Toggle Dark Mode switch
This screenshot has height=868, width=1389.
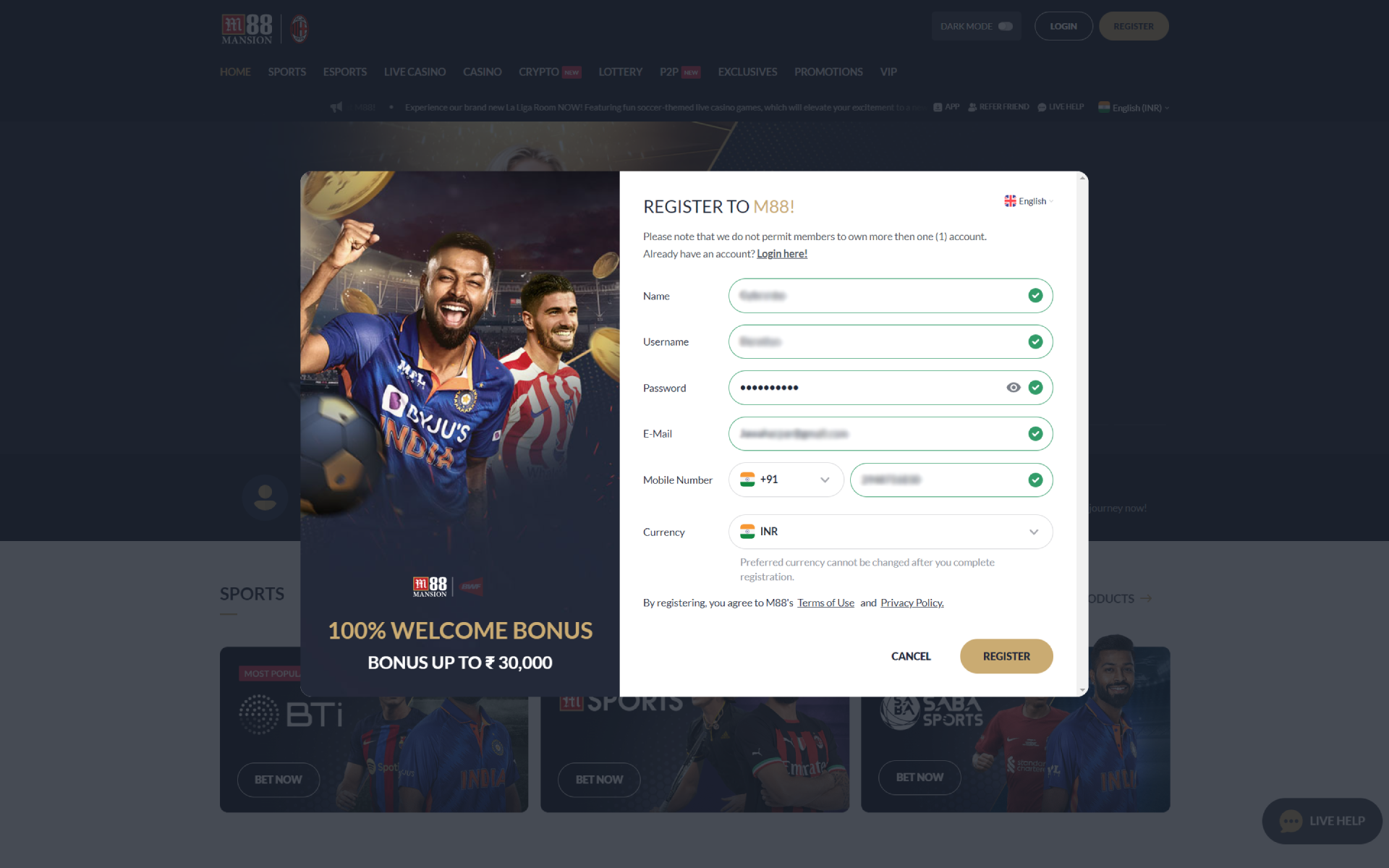coord(1004,26)
